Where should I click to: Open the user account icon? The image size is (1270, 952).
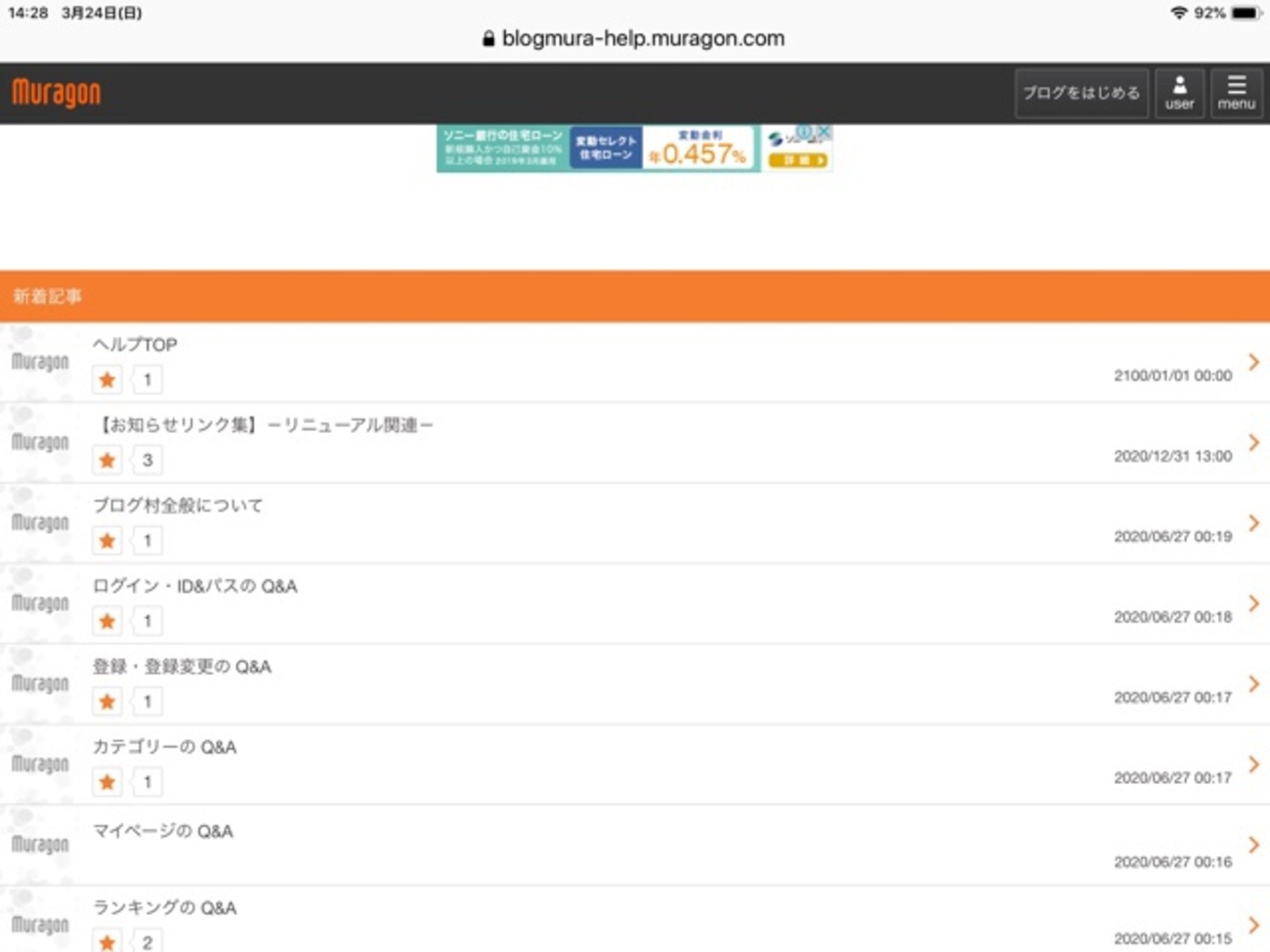[1179, 93]
